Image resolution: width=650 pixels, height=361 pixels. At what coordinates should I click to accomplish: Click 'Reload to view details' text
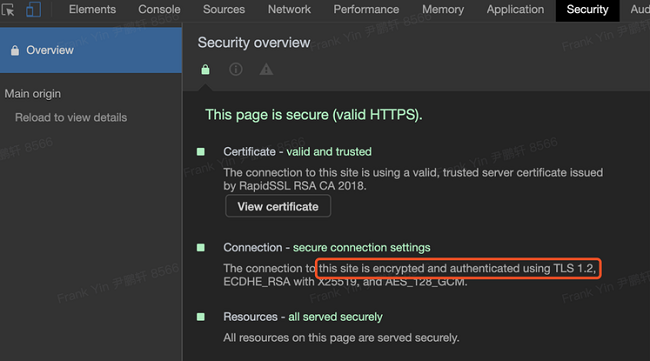coord(71,118)
